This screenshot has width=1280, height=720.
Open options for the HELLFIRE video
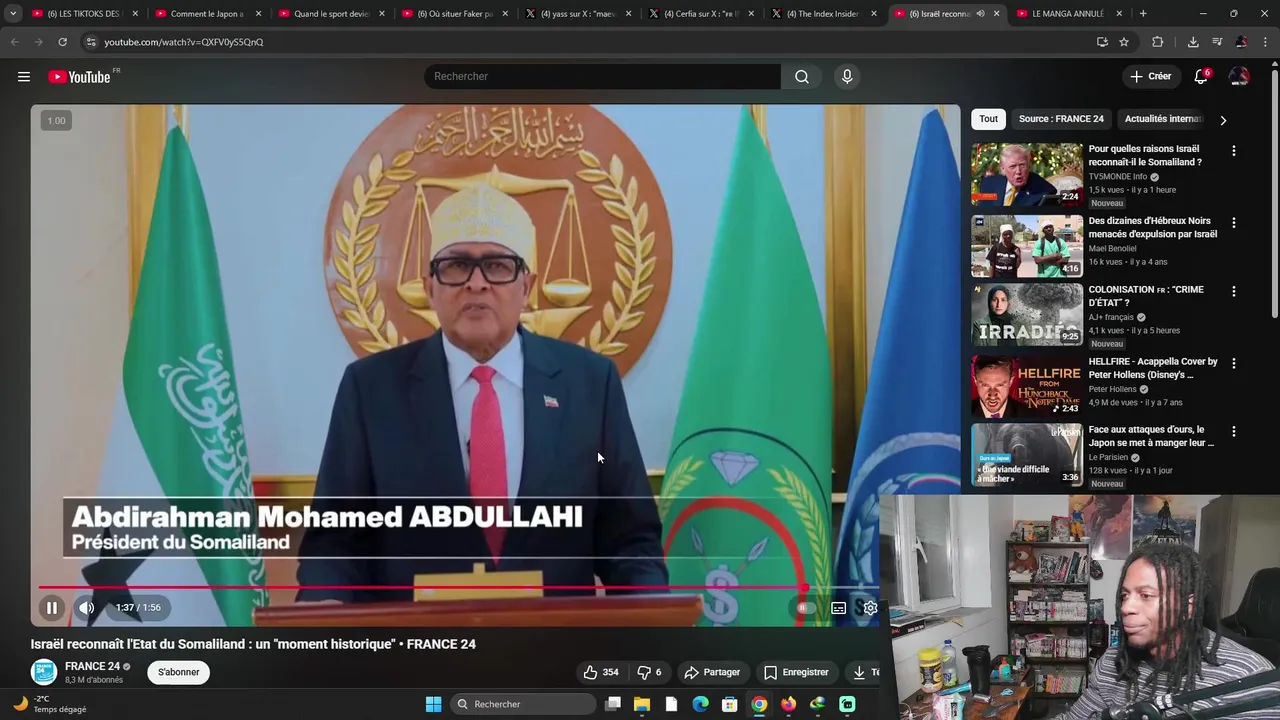(1233, 364)
